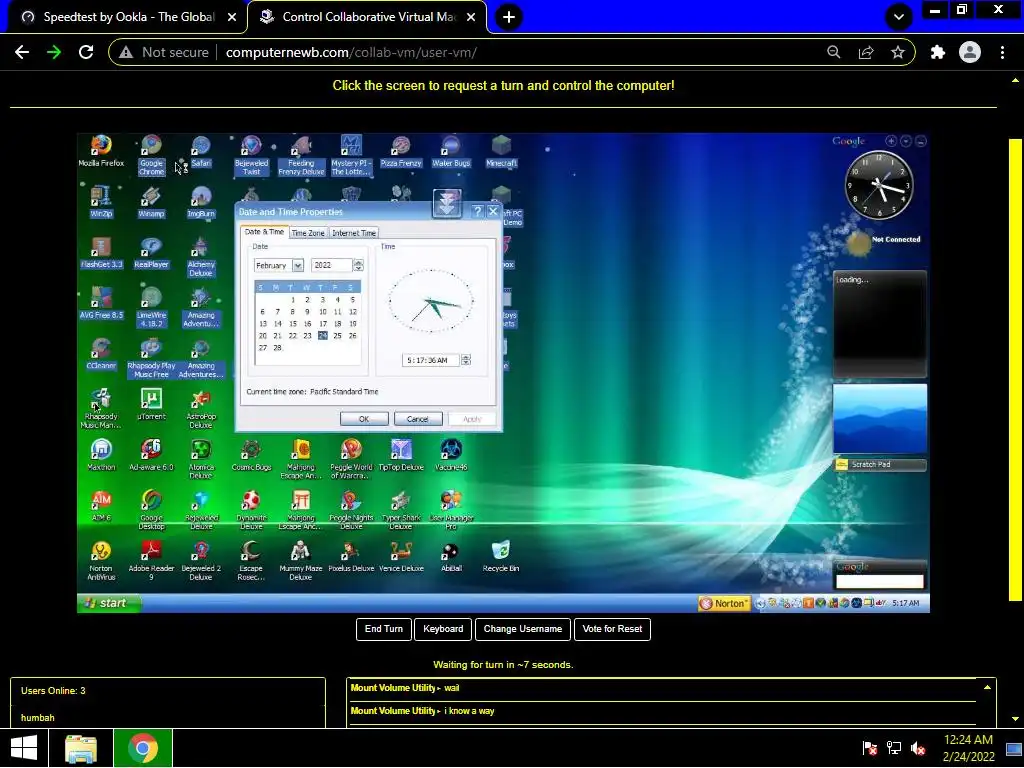Click the address bar URL

tap(351, 52)
